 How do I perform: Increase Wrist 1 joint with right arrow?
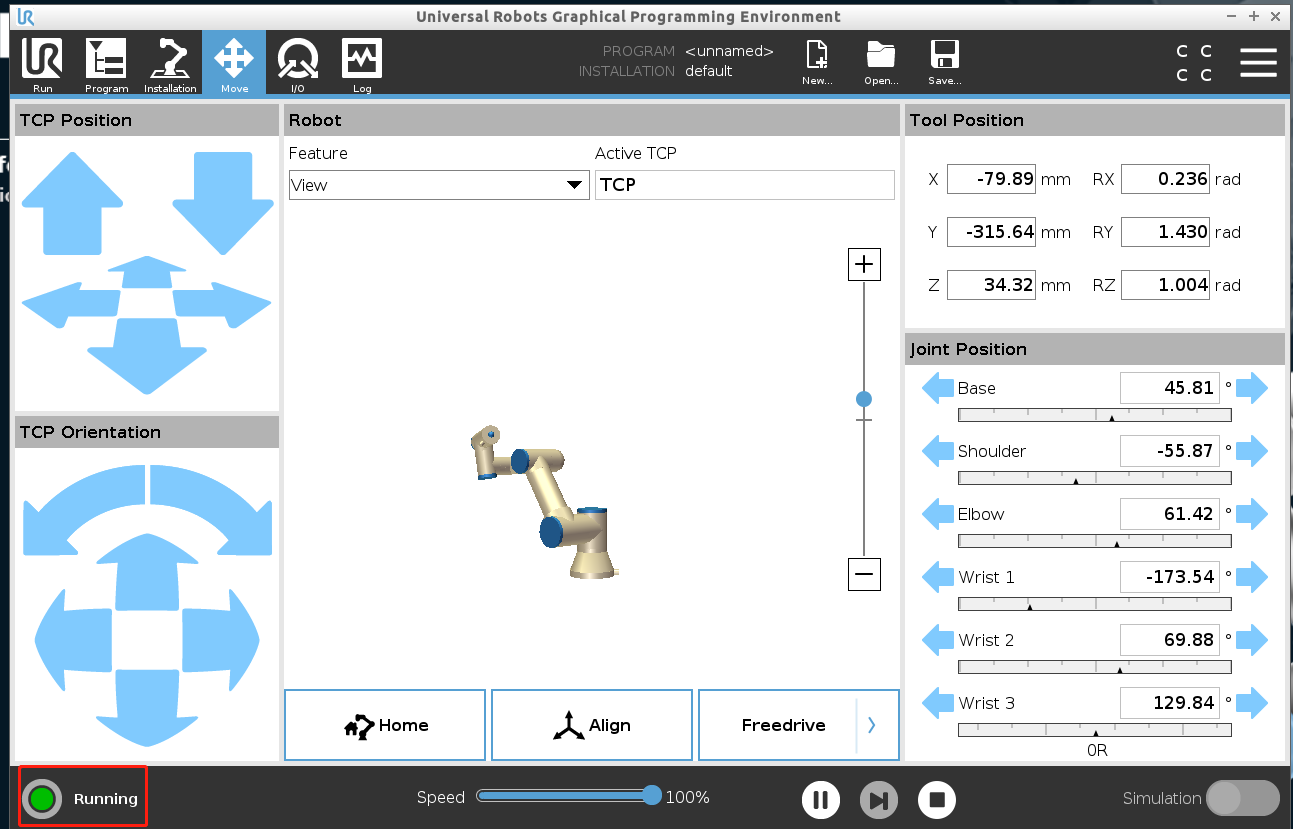coord(1251,577)
